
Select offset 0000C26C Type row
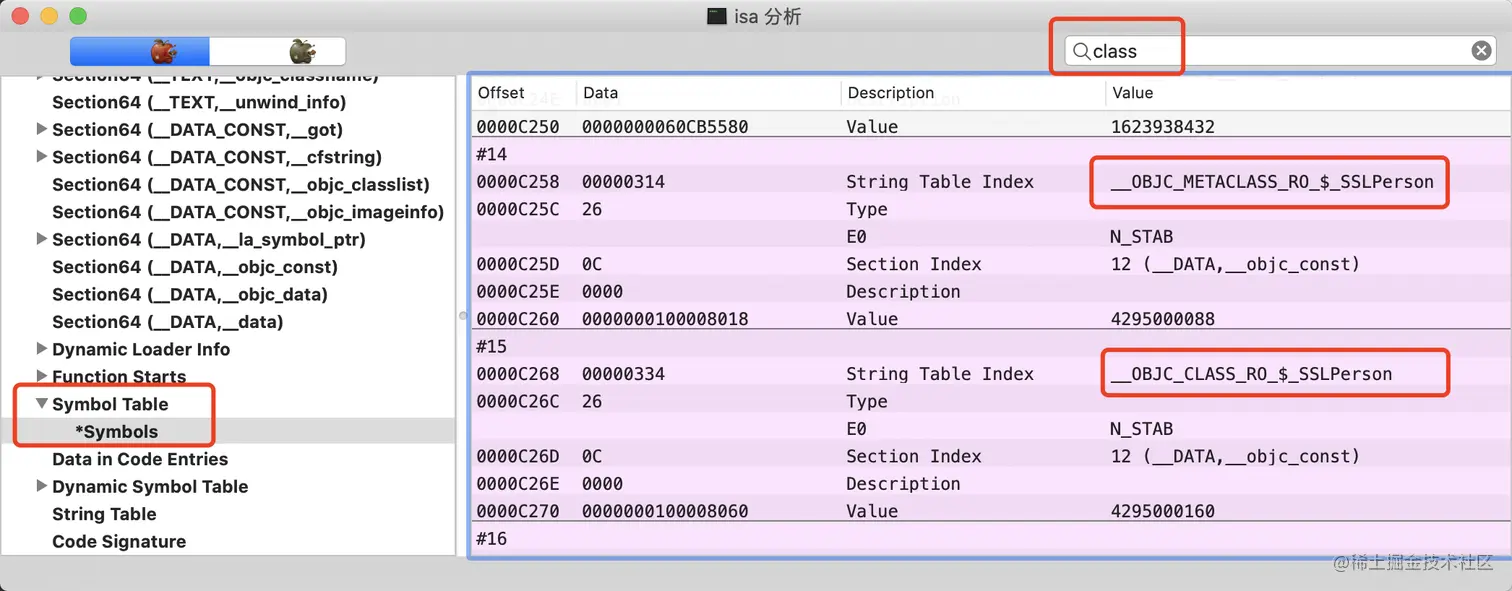(x=990, y=401)
